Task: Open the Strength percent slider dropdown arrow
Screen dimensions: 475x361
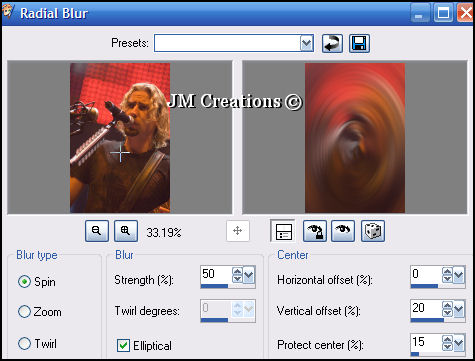Action: [x=249, y=275]
